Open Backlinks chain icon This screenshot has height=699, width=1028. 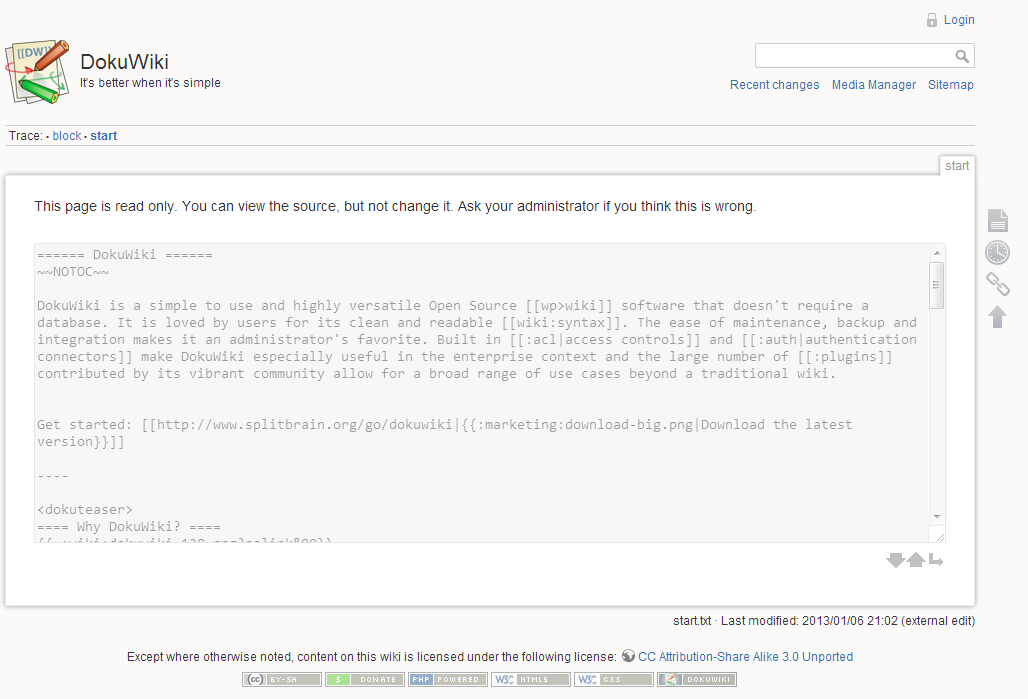tap(998, 285)
